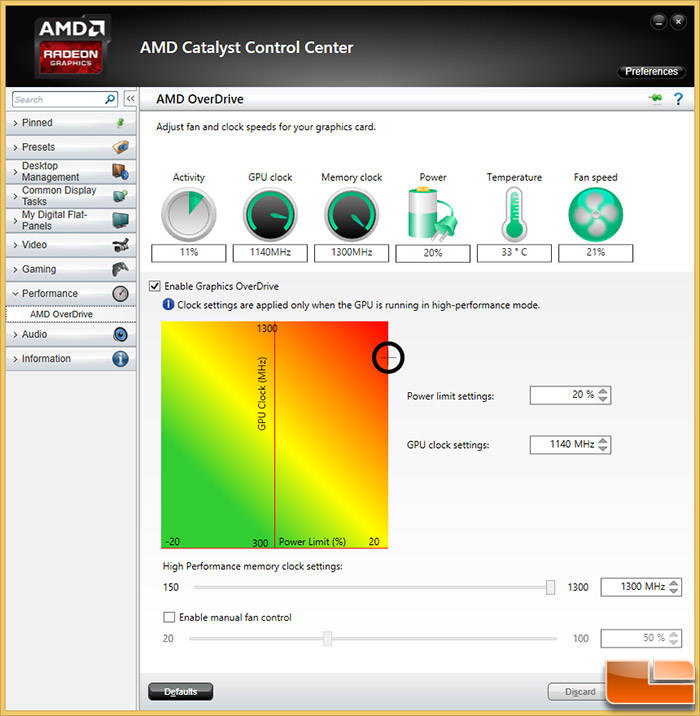Screen dimensions: 700x716
Task: Click the Gaming controller icon
Action: 121,269
